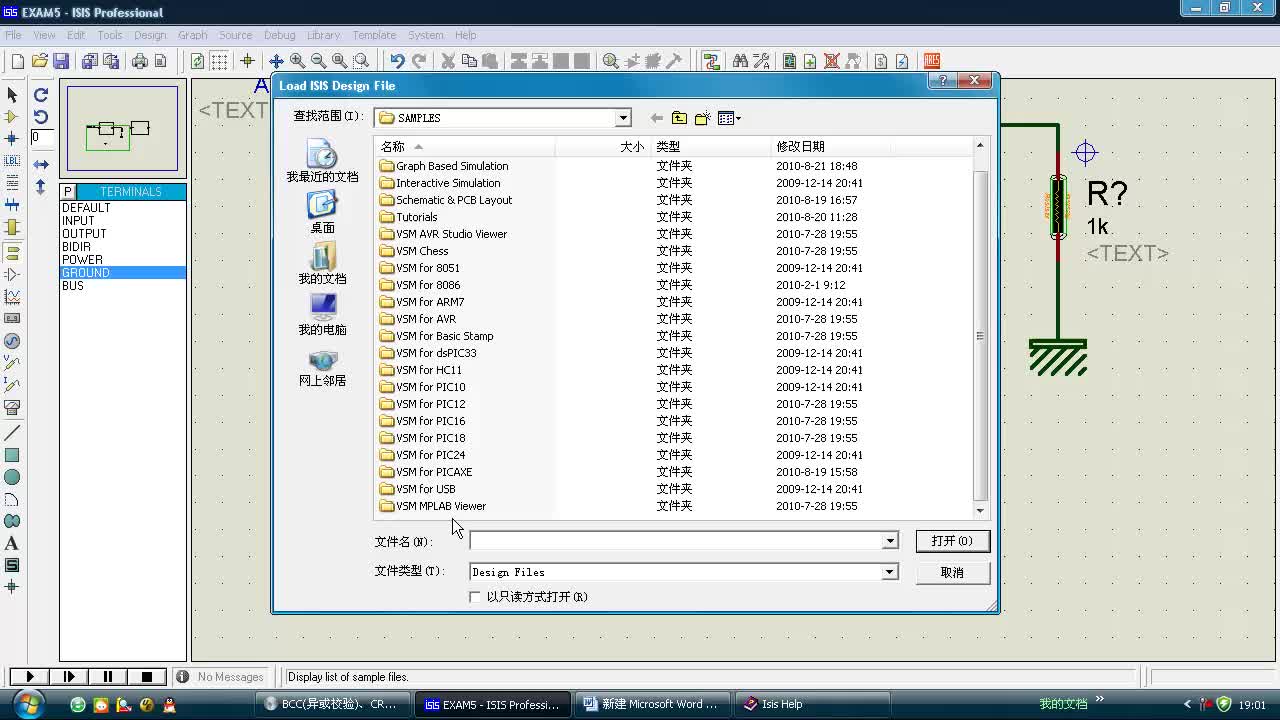Click the Bill of Materials dollar icon

tap(881, 61)
